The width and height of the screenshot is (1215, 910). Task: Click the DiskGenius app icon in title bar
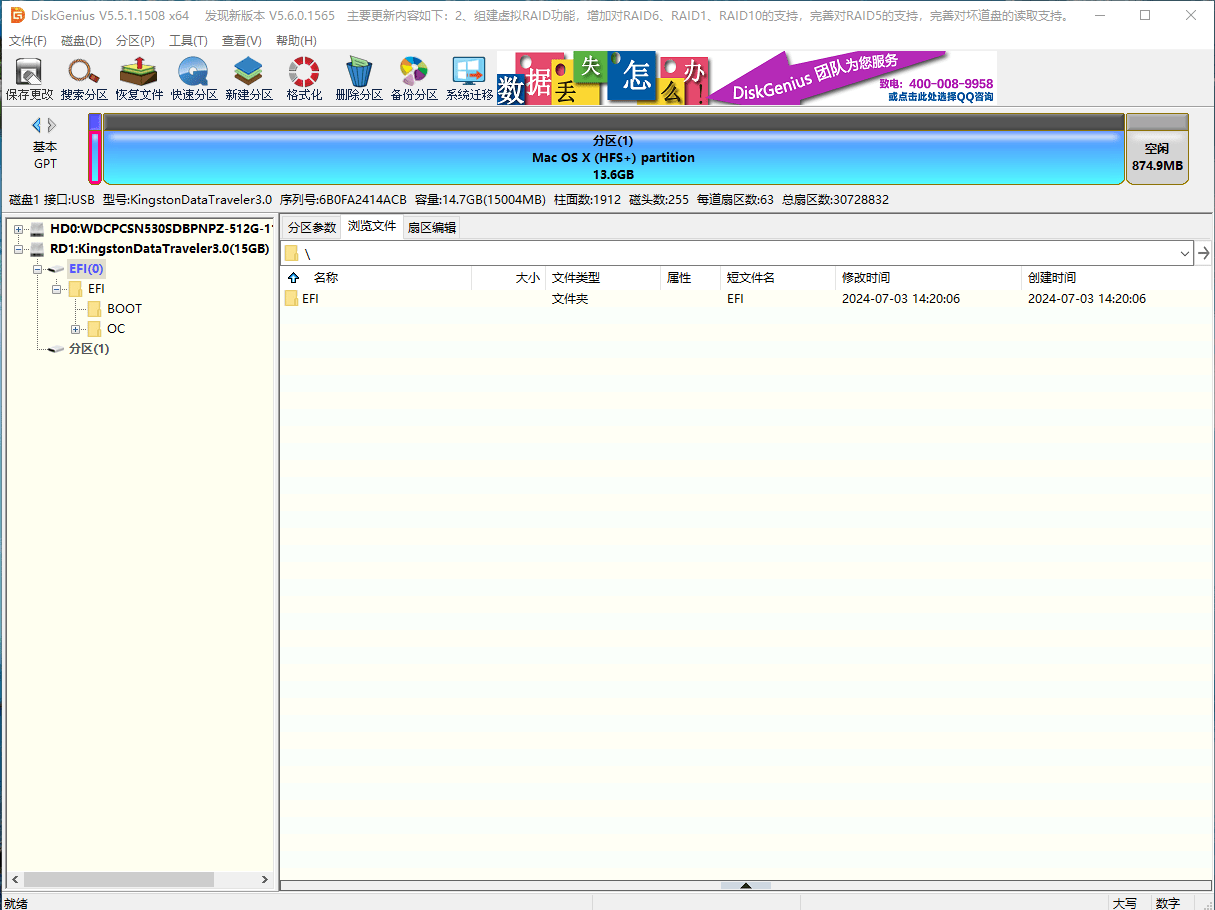click(17, 15)
